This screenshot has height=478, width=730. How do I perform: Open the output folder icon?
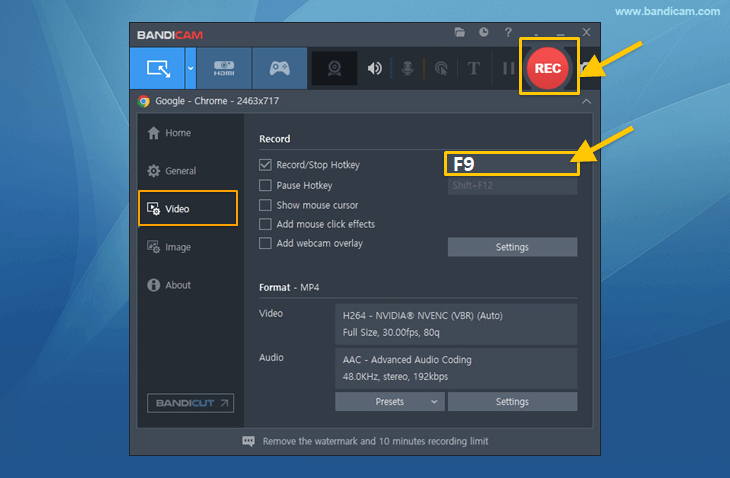[460, 32]
